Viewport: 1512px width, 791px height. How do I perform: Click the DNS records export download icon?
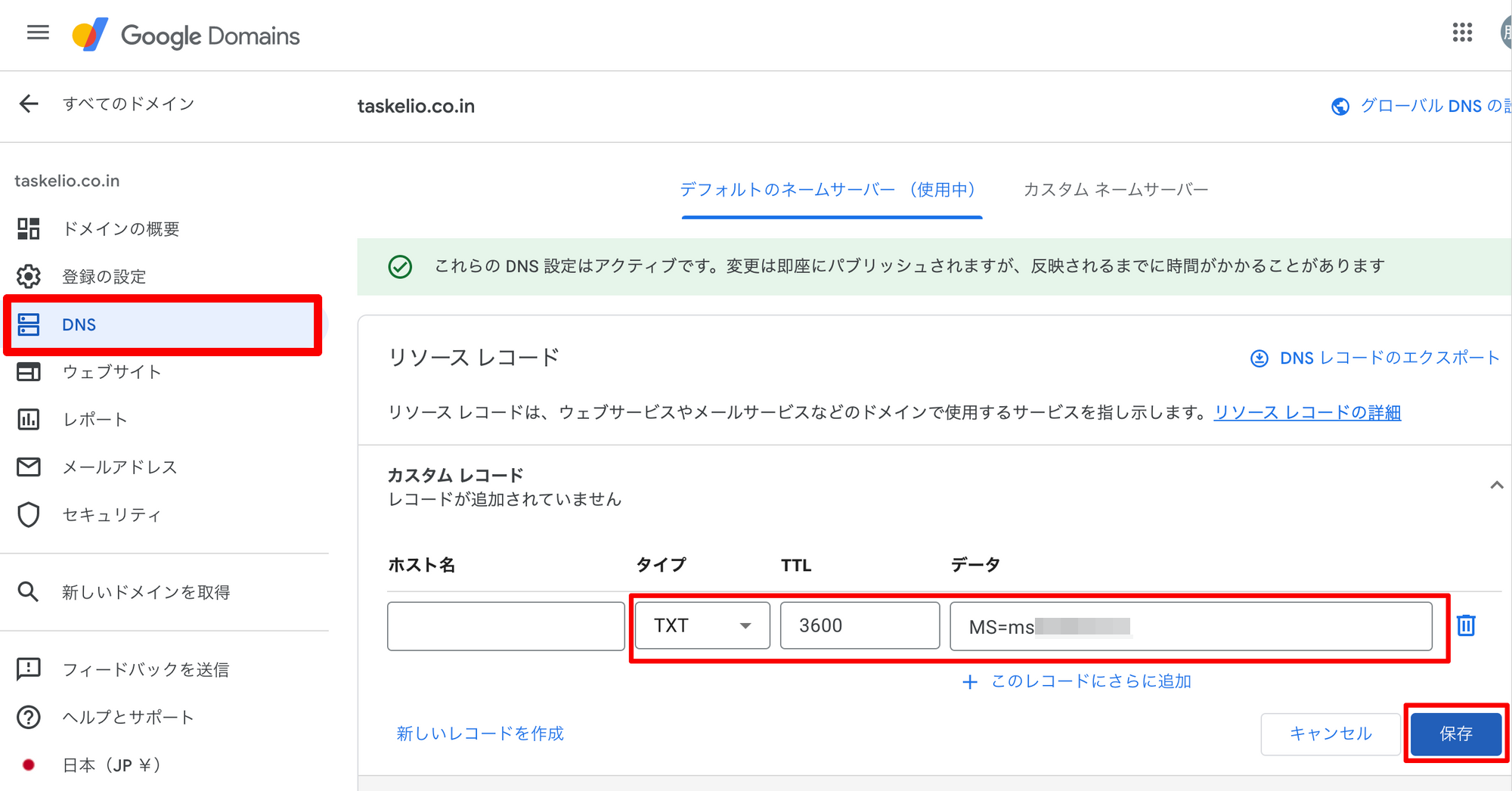(x=1259, y=358)
